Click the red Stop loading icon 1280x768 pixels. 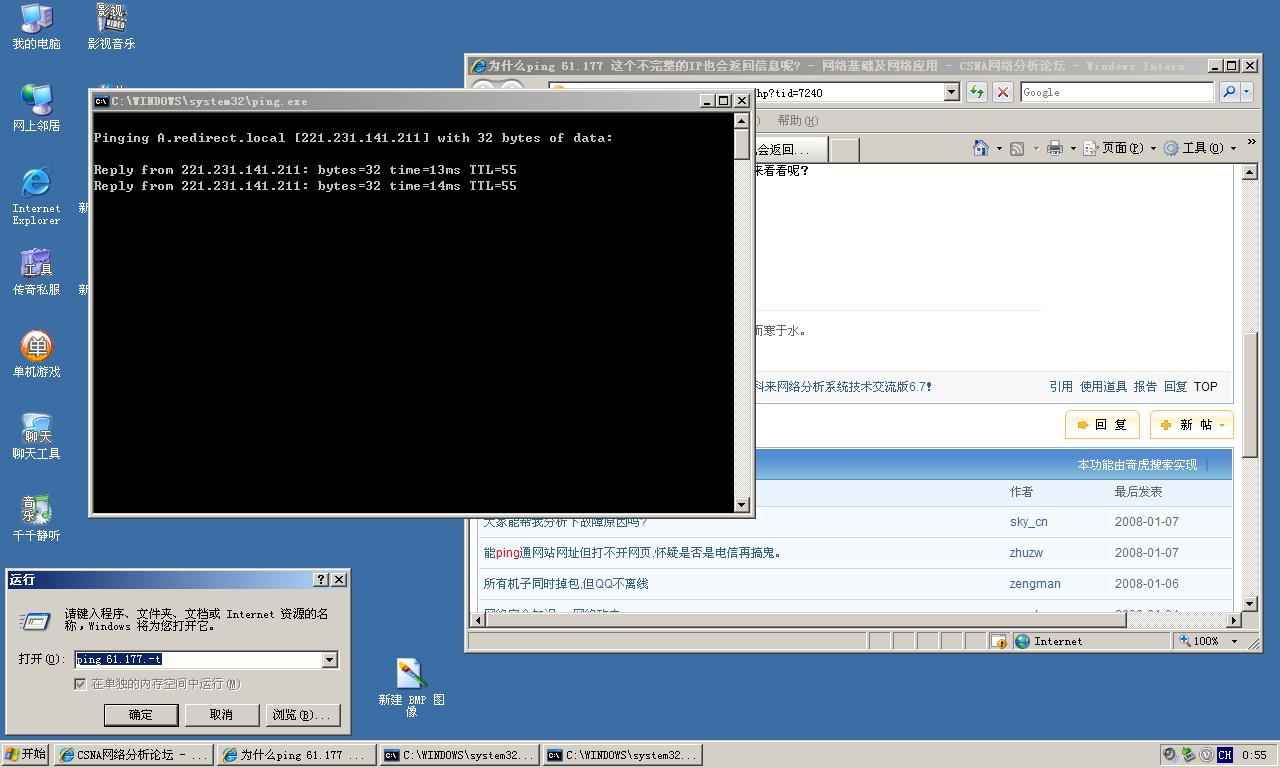click(1003, 92)
